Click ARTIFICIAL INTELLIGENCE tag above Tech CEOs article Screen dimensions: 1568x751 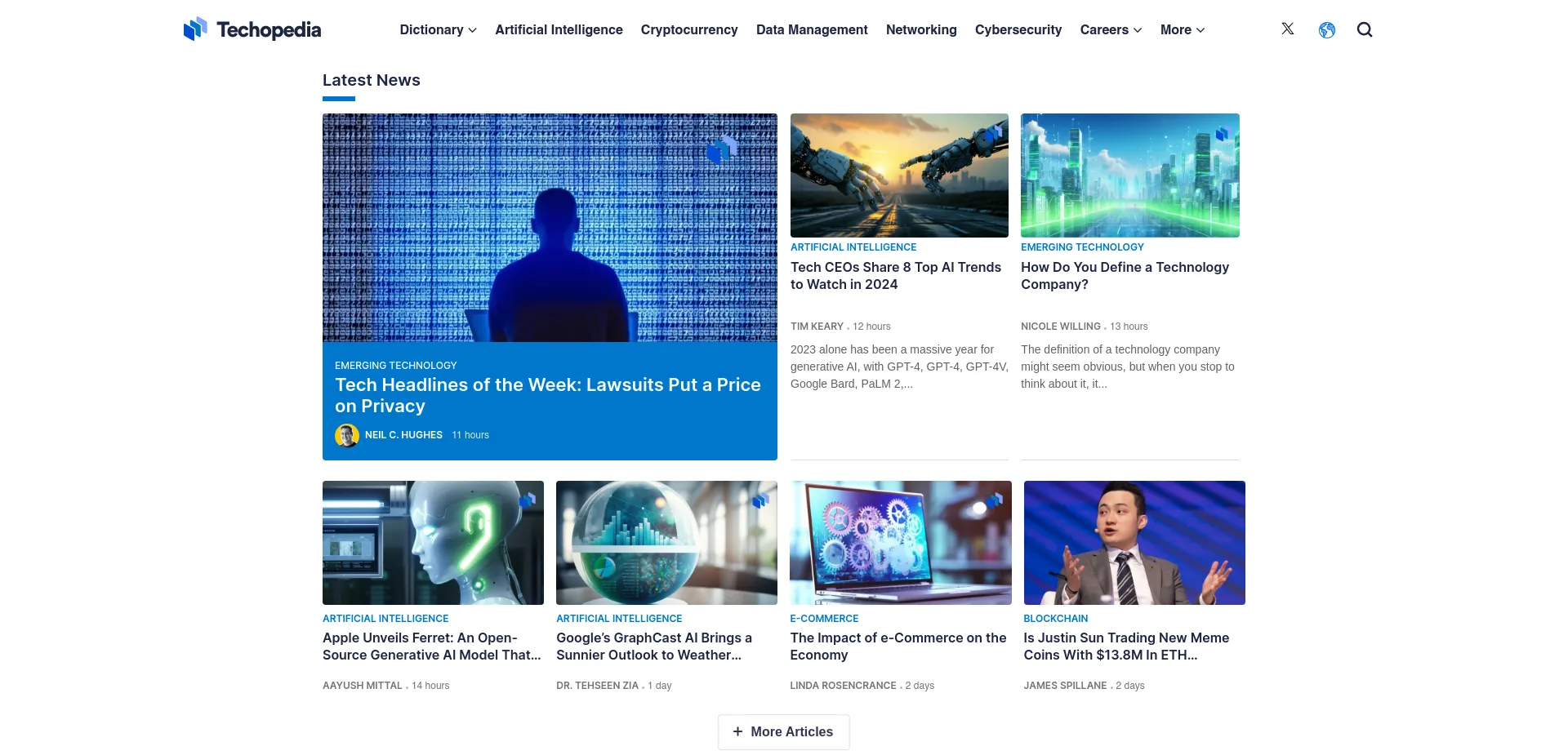tap(853, 247)
